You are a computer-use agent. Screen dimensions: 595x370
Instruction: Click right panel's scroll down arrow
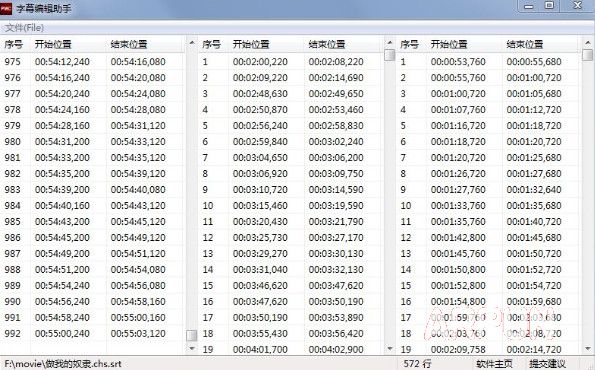pos(587,348)
